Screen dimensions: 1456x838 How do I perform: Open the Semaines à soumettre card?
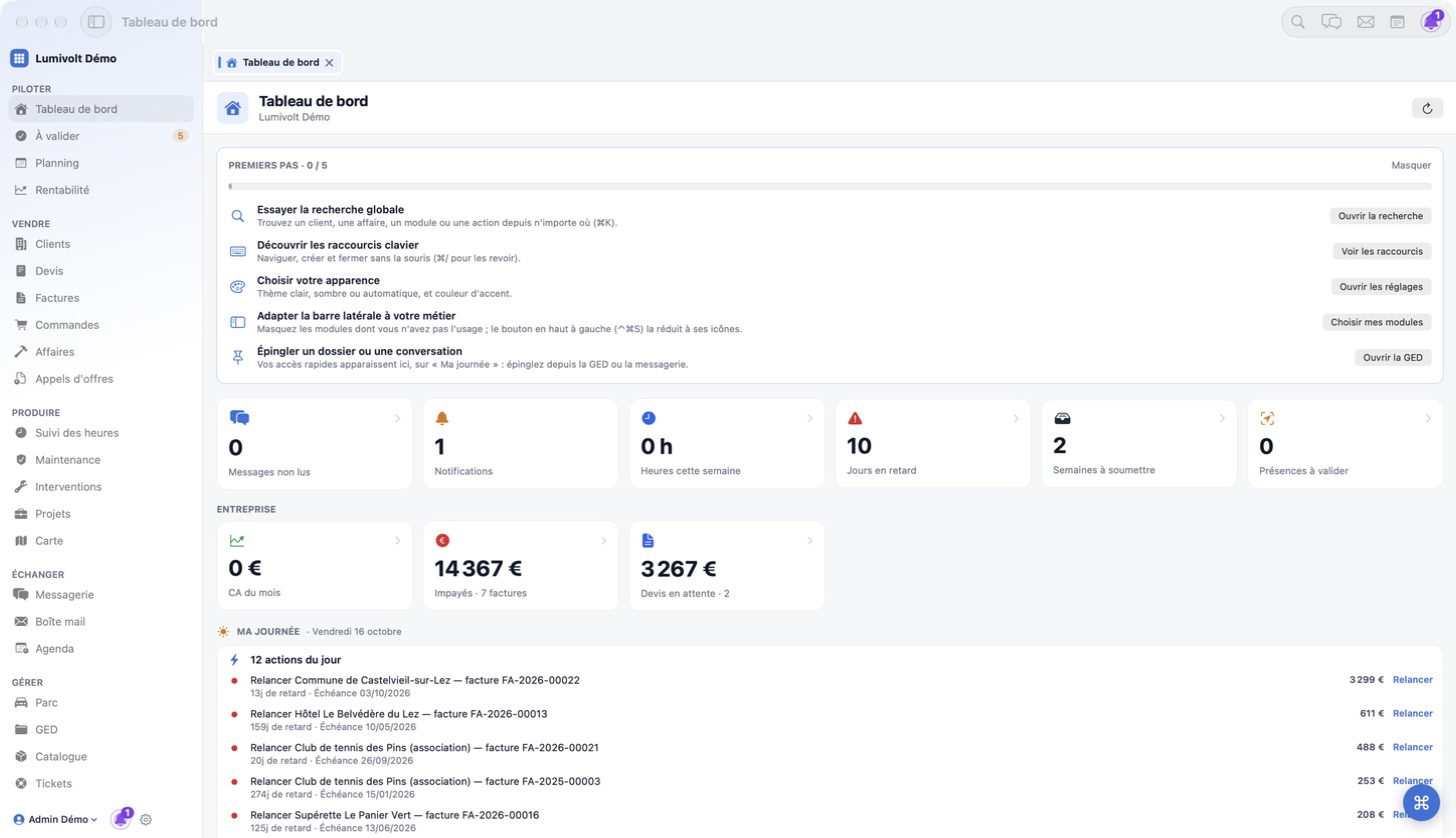click(x=1138, y=444)
